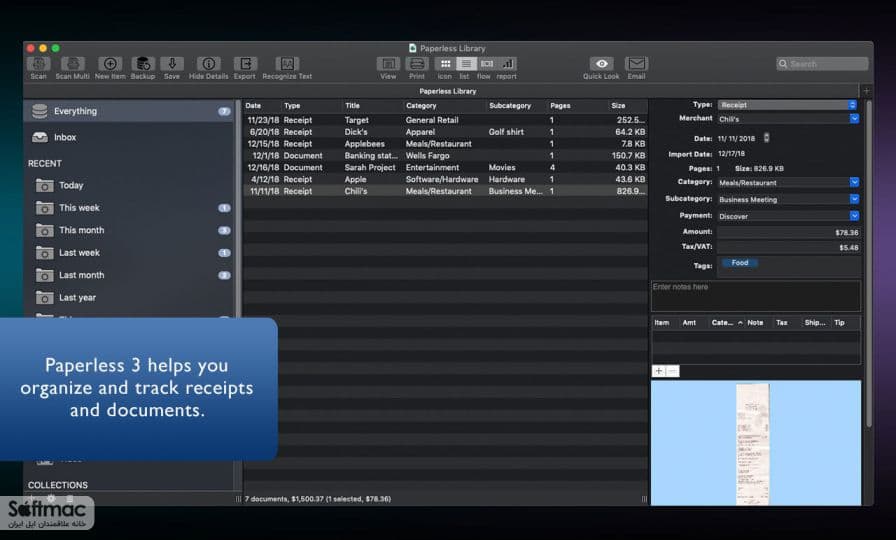896x540 pixels.
Task: Click the details panel vertical scrollbar
Action: pos(869,263)
